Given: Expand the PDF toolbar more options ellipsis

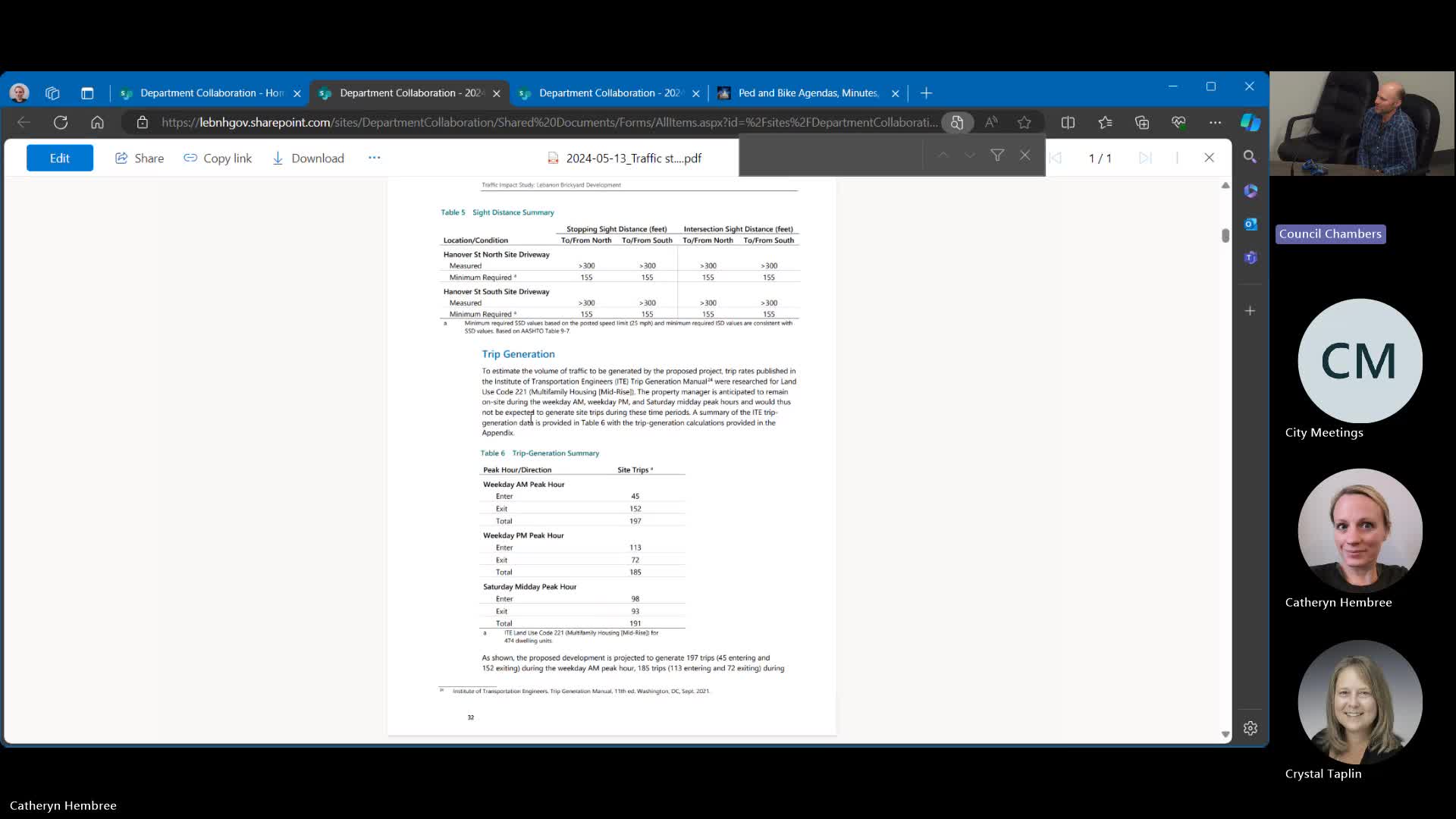Looking at the screenshot, I should pos(374,158).
